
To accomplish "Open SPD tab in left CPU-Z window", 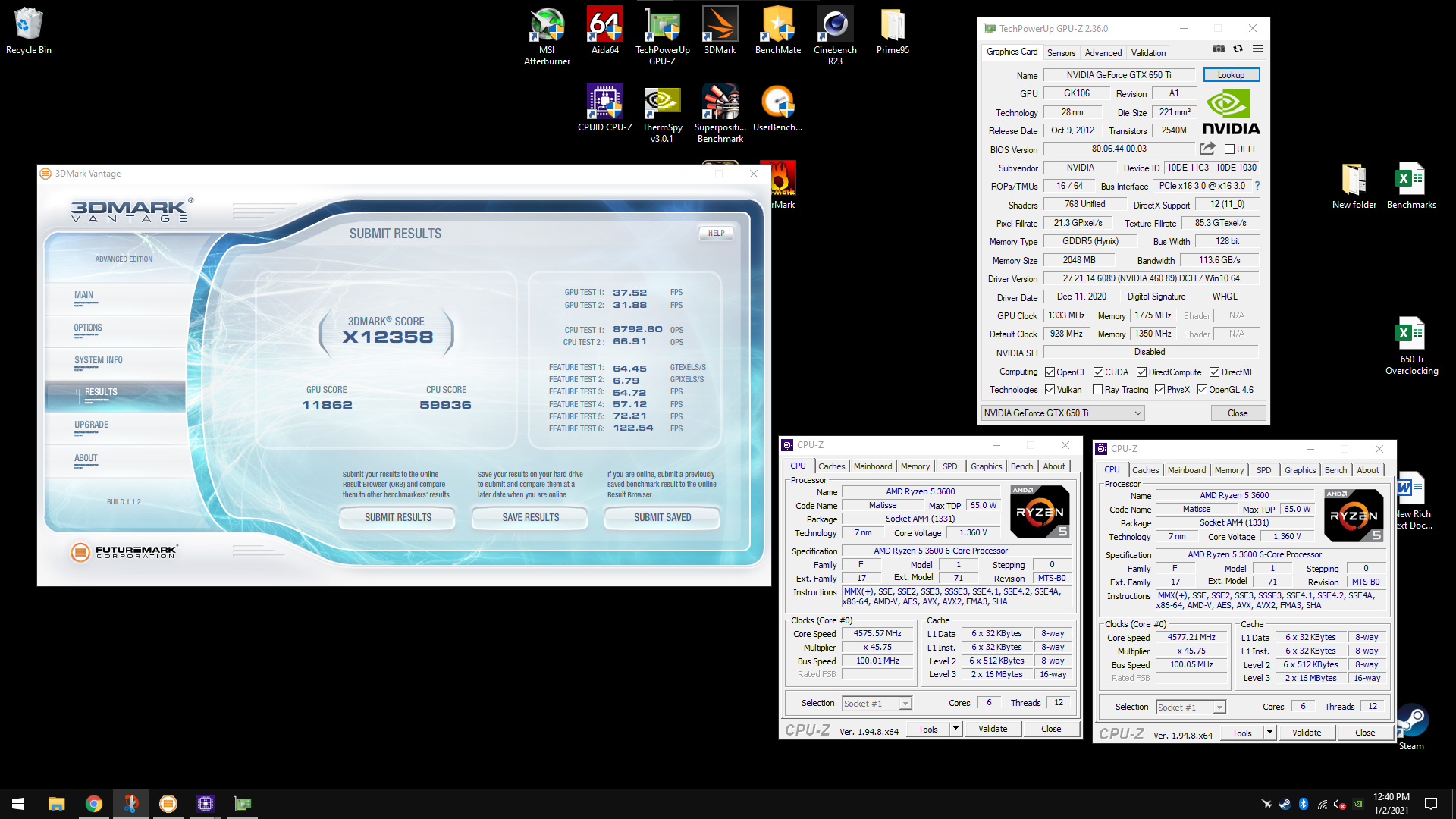I will 949,466.
